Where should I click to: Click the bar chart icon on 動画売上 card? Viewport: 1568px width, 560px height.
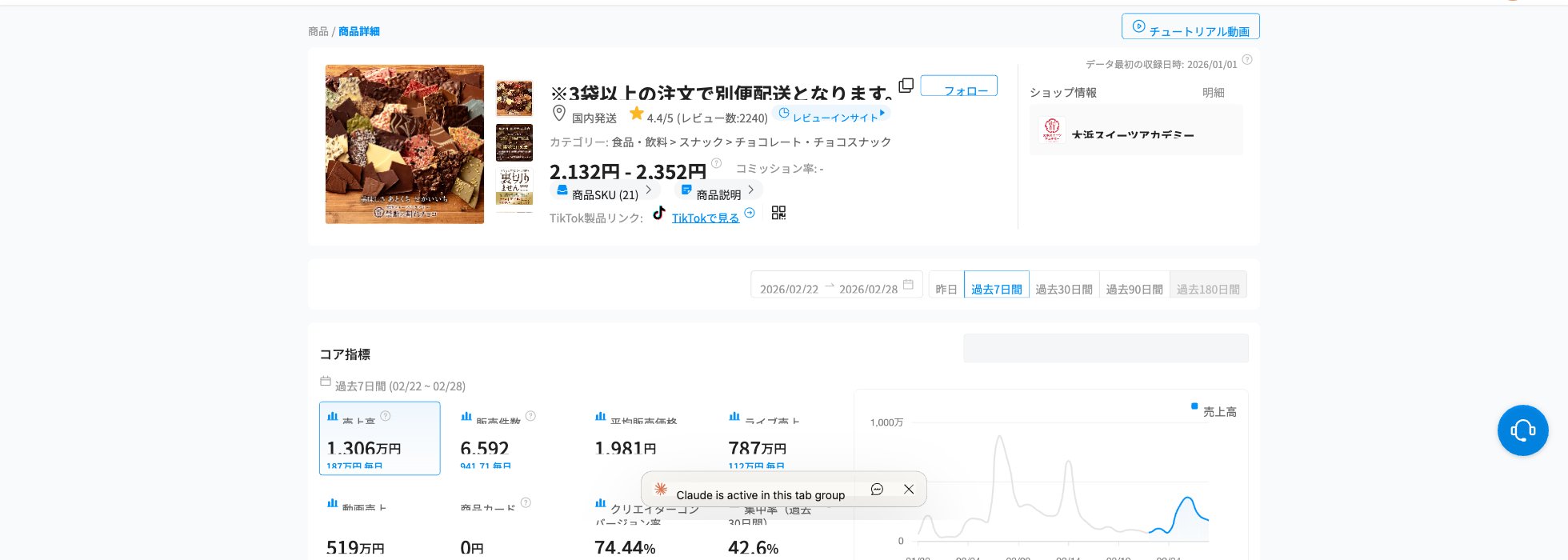pyautogui.click(x=332, y=503)
